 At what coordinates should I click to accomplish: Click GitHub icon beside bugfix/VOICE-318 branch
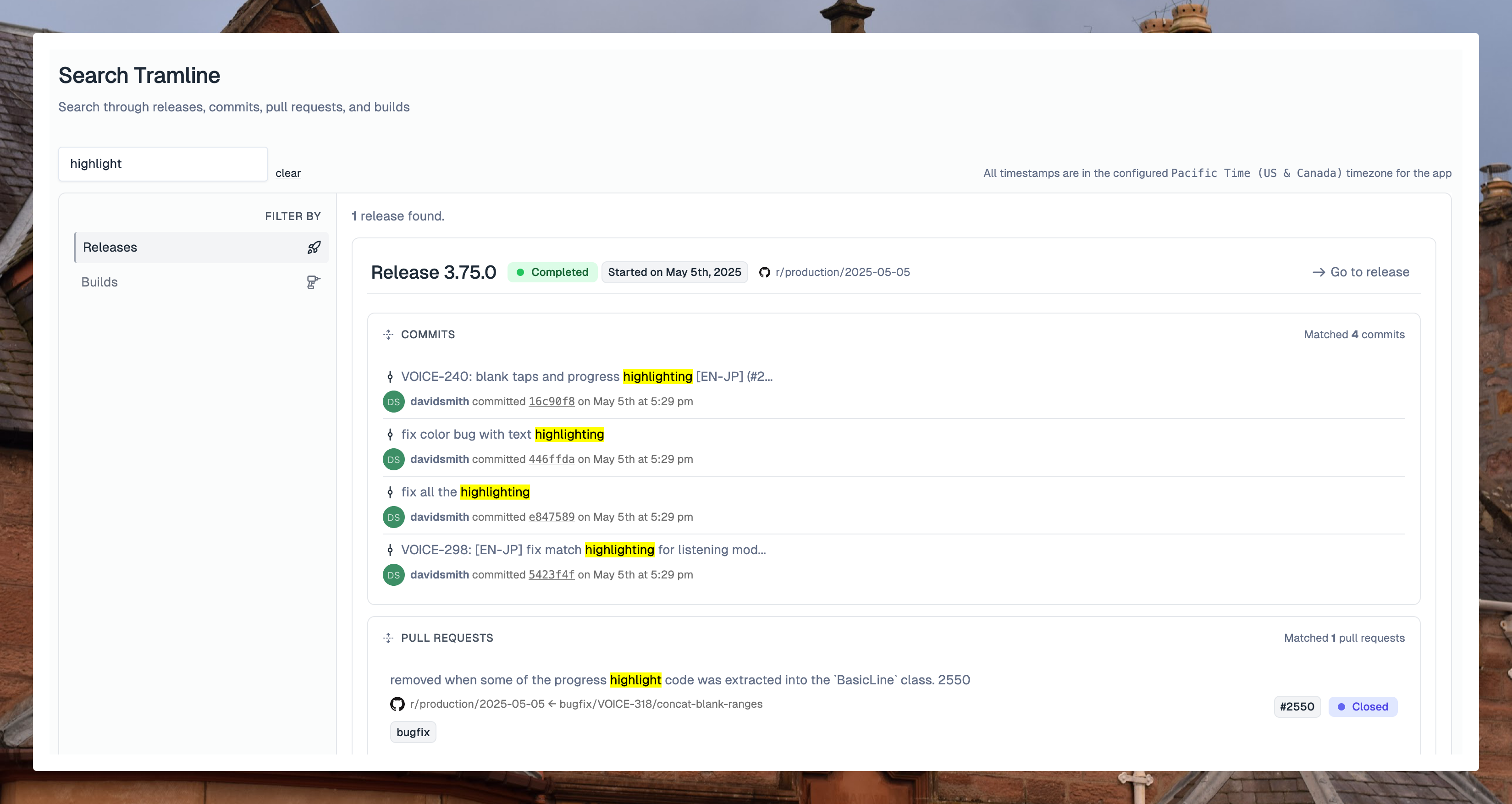pos(397,704)
